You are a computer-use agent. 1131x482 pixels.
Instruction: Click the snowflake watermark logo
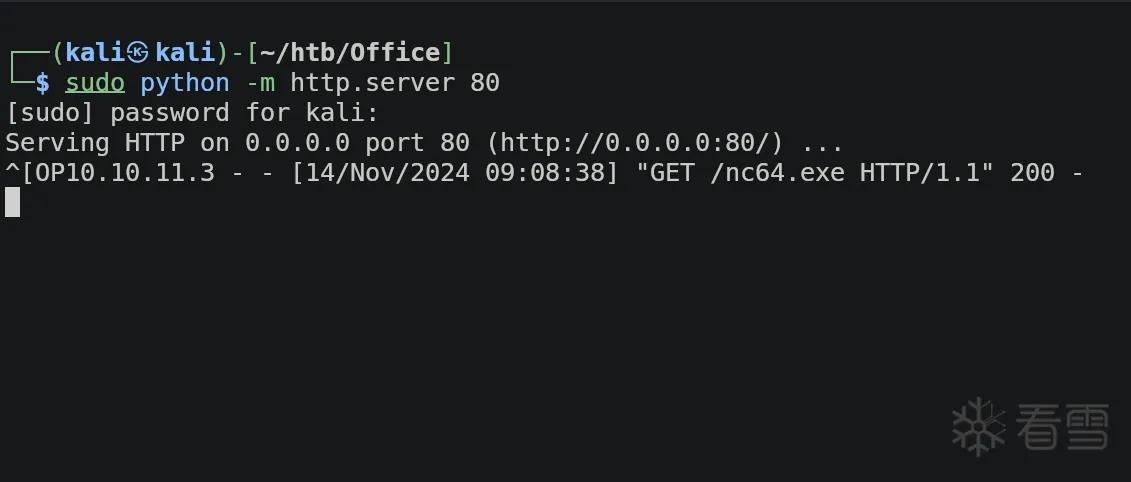coord(979,426)
